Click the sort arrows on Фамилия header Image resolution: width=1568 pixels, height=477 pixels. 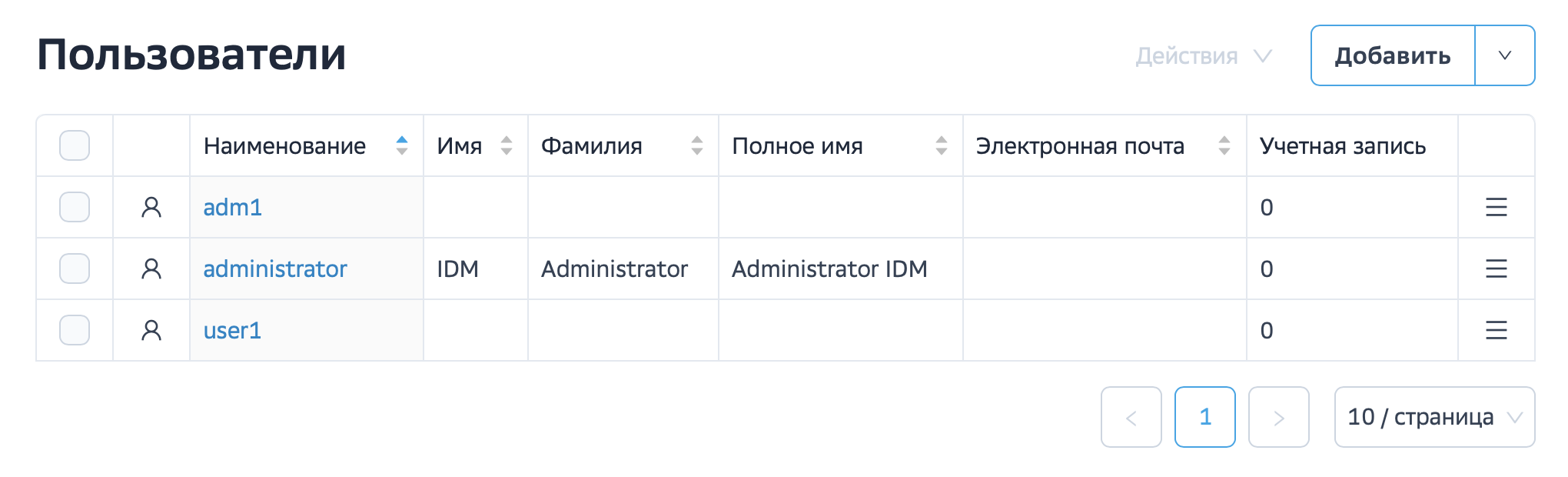tap(696, 145)
